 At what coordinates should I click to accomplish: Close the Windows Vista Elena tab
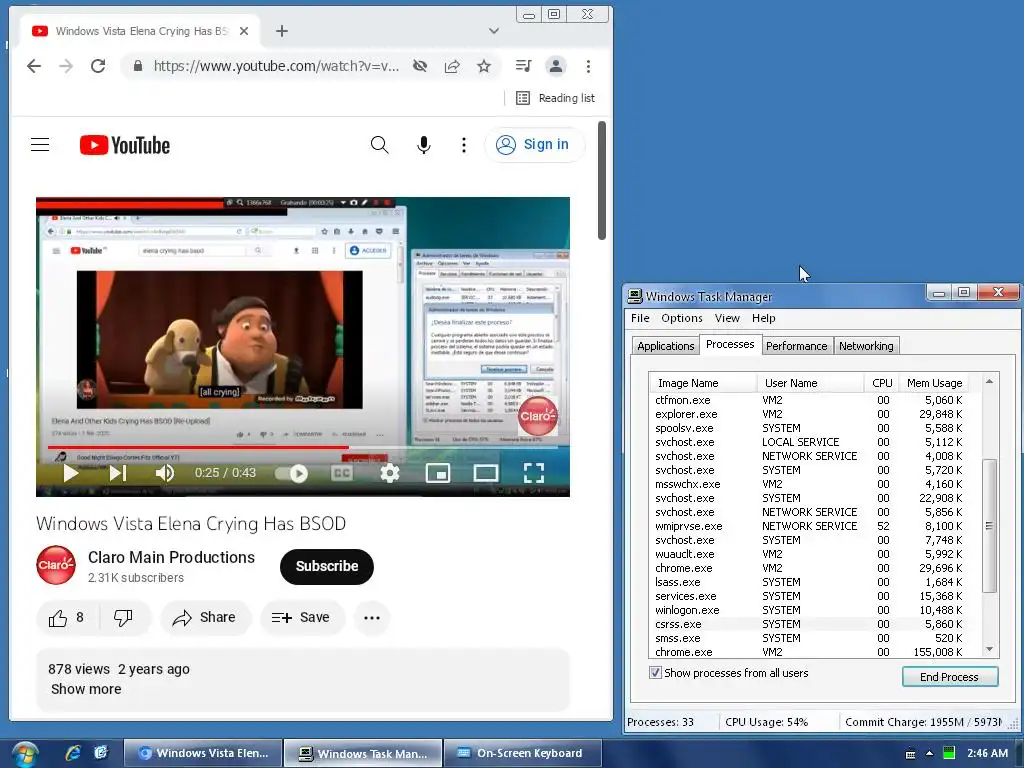(x=244, y=31)
